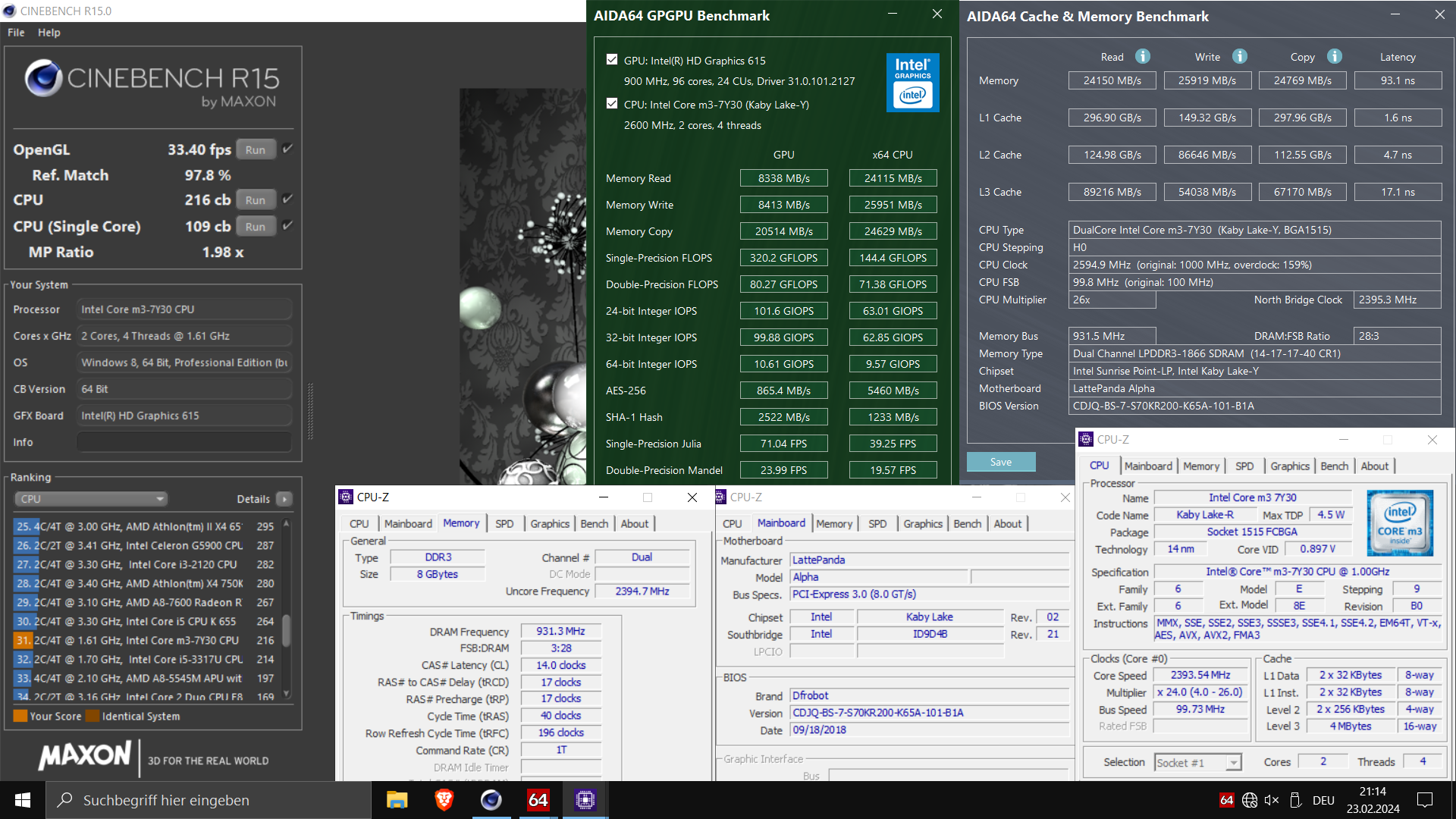Switch to the CPU-Z taskbar icon

(585, 800)
